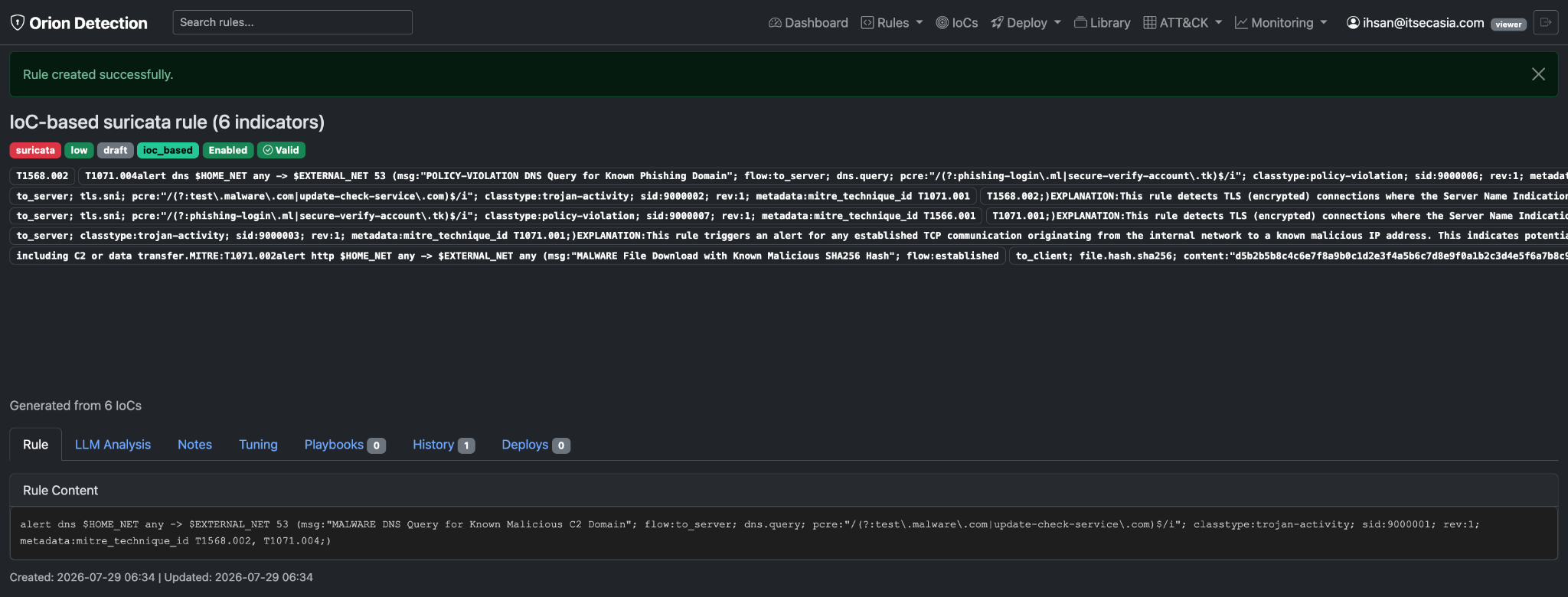Open the Playbooks tab
Viewport: 1568px width, 597px height.
point(345,445)
